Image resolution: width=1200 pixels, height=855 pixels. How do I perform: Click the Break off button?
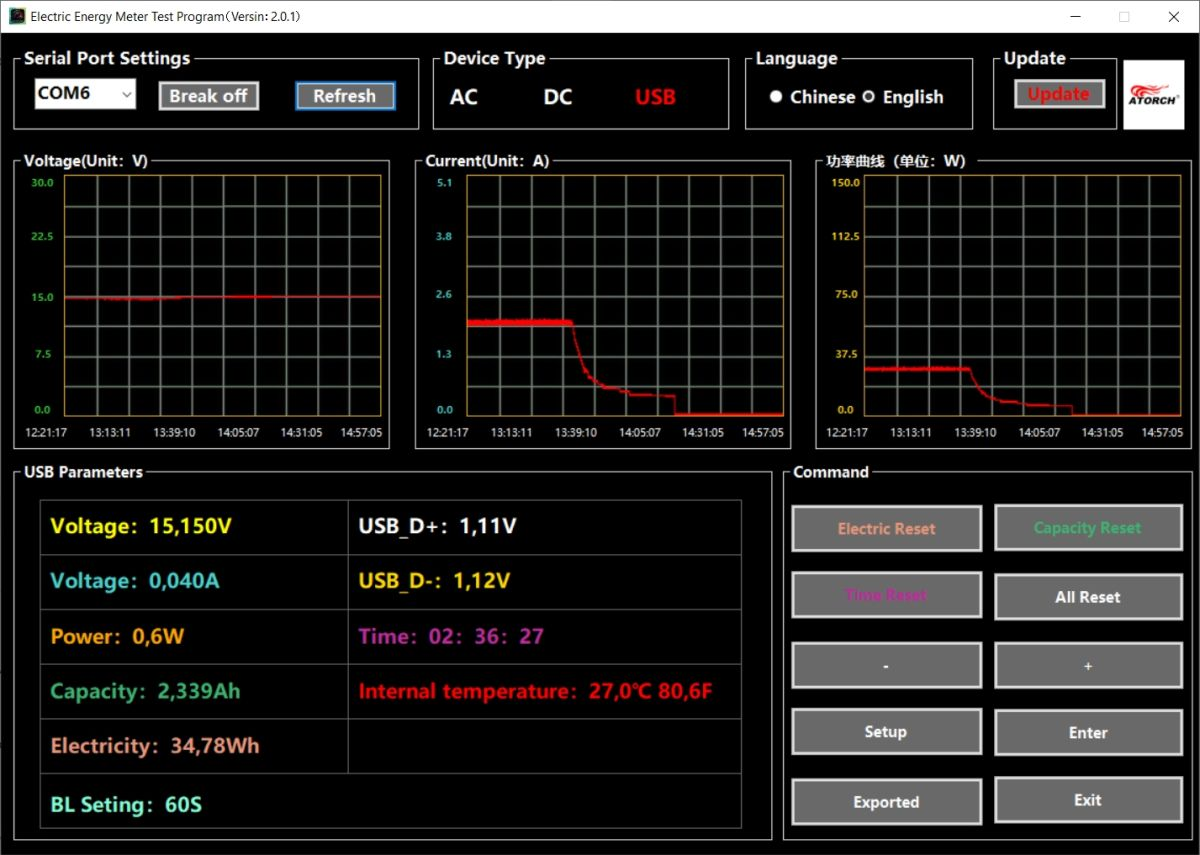coord(208,96)
